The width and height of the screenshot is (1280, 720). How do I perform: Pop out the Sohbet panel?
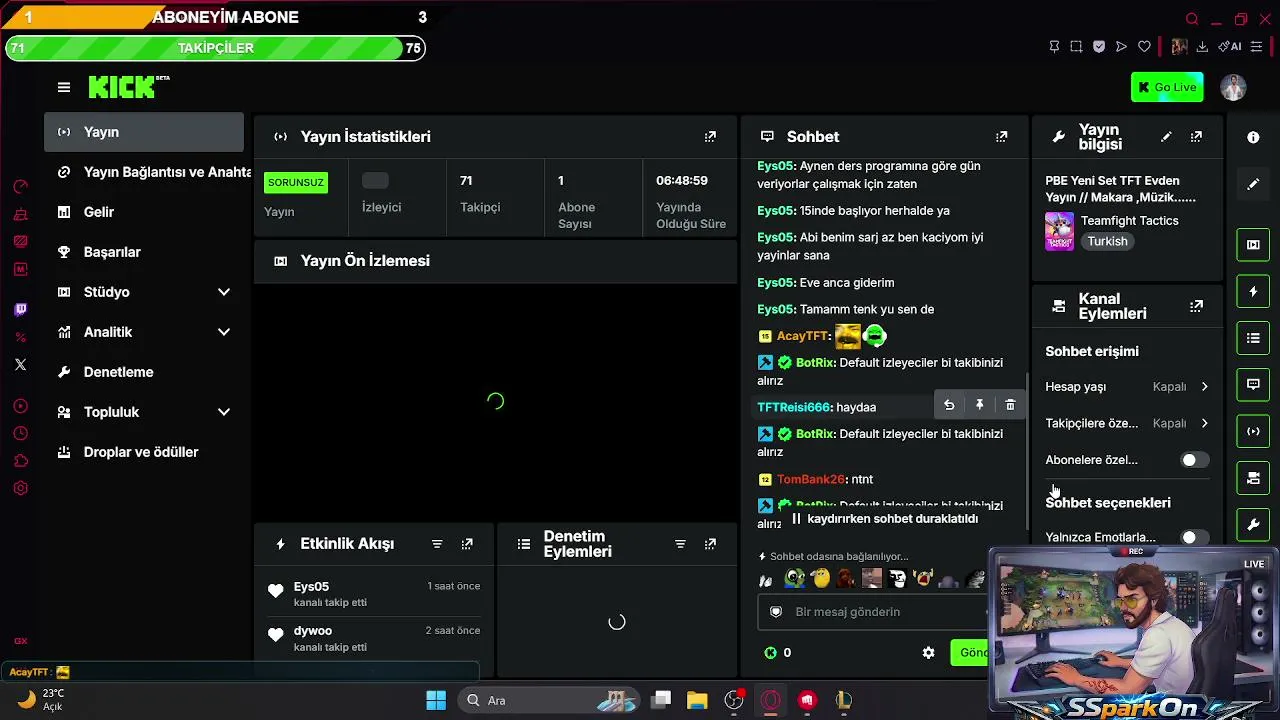1001,137
